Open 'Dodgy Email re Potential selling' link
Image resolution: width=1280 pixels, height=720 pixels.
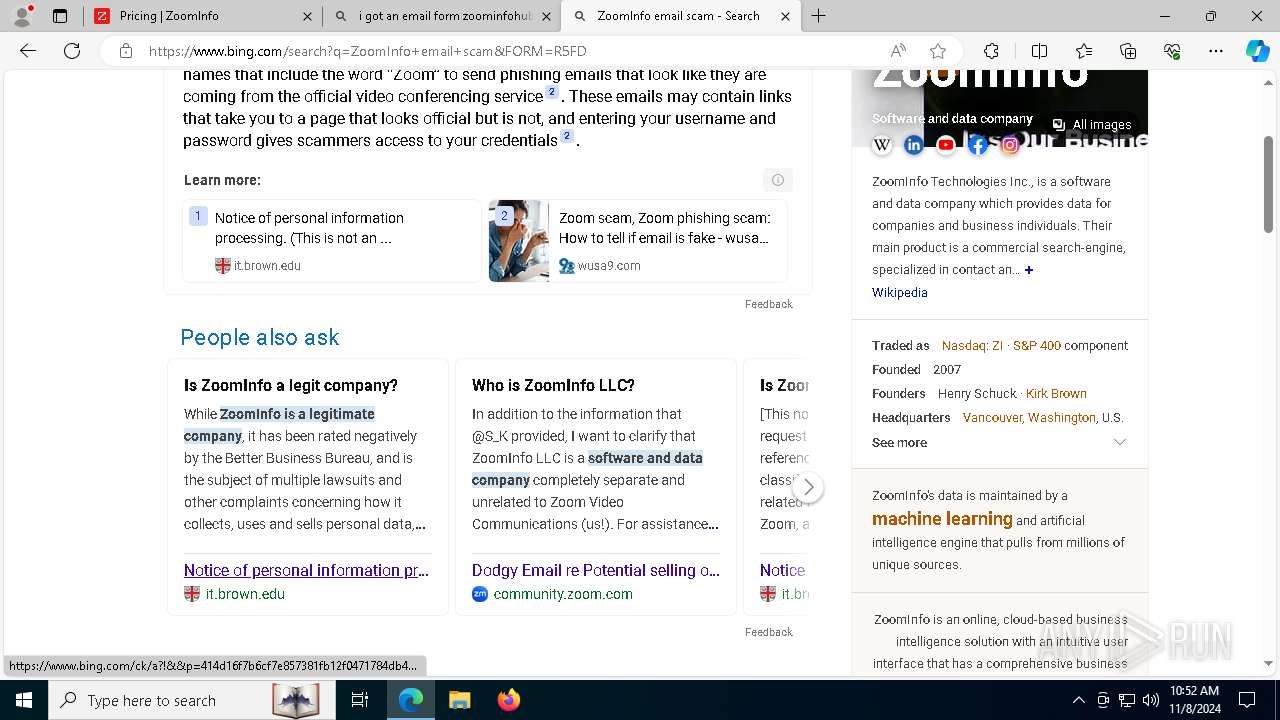[x=596, y=570]
